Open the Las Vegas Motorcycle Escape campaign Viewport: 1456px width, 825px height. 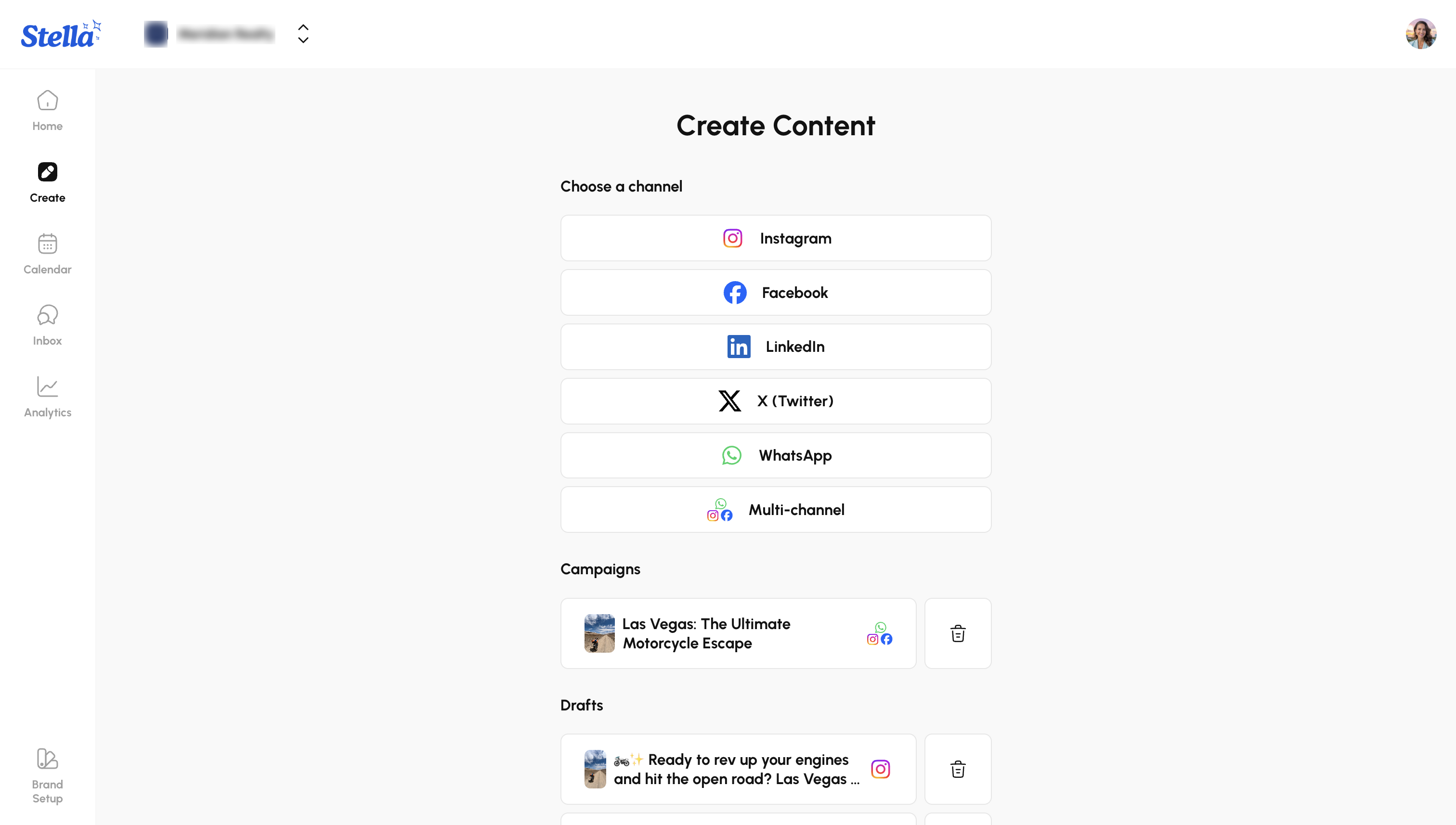click(739, 633)
